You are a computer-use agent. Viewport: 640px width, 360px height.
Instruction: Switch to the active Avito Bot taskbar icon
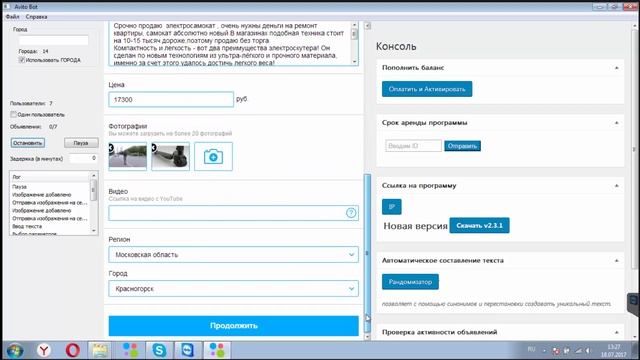217,350
